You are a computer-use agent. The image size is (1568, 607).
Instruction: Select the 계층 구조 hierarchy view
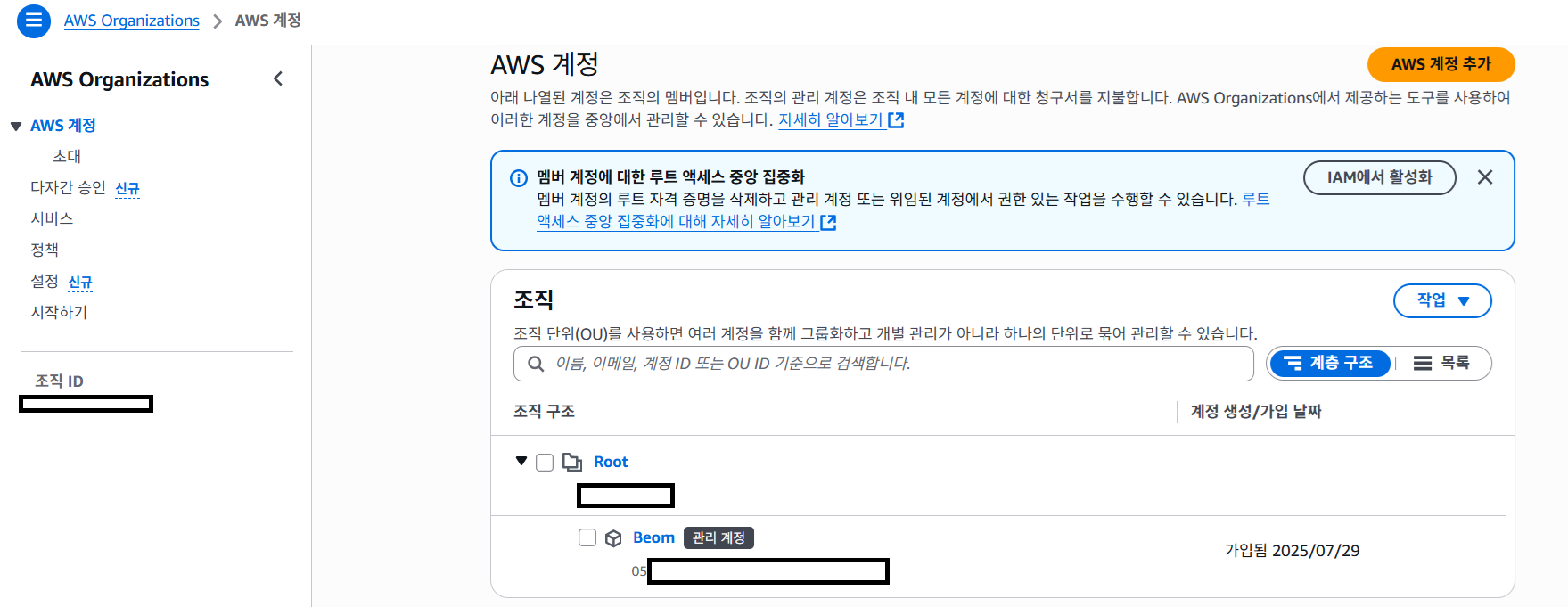pos(1329,363)
